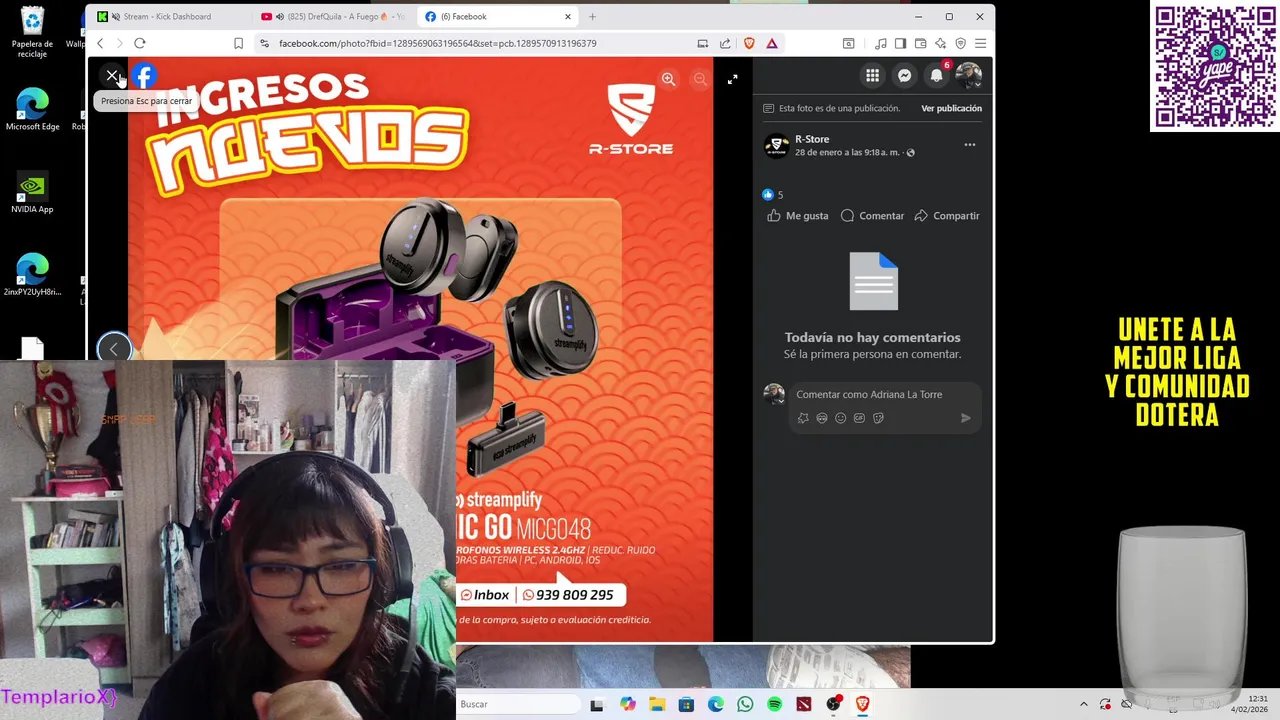Open the browser hamburger menu
The height and width of the screenshot is (720, 1280).
(x=980, y=43)
